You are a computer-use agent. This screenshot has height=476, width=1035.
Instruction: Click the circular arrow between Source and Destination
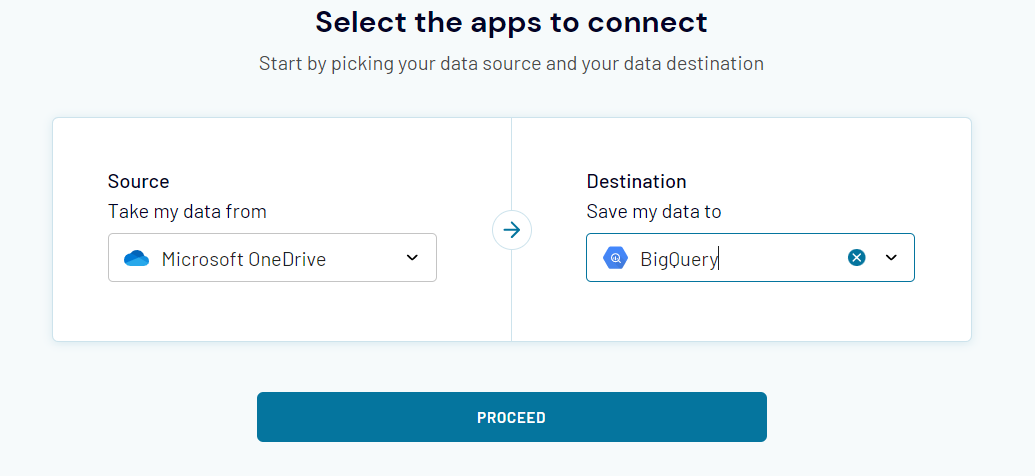point(512,230)
